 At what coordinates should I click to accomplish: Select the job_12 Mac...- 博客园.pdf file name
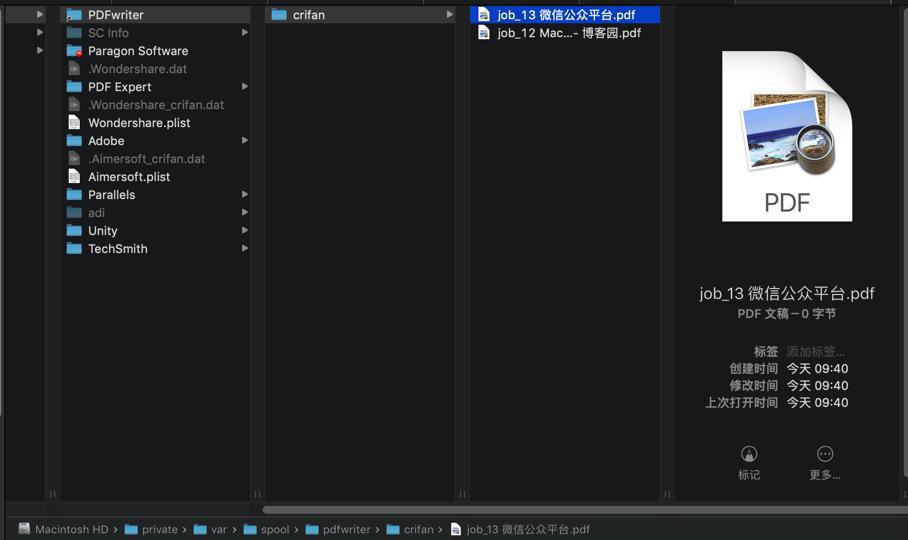pyautogui.click(x=569, y=33)
